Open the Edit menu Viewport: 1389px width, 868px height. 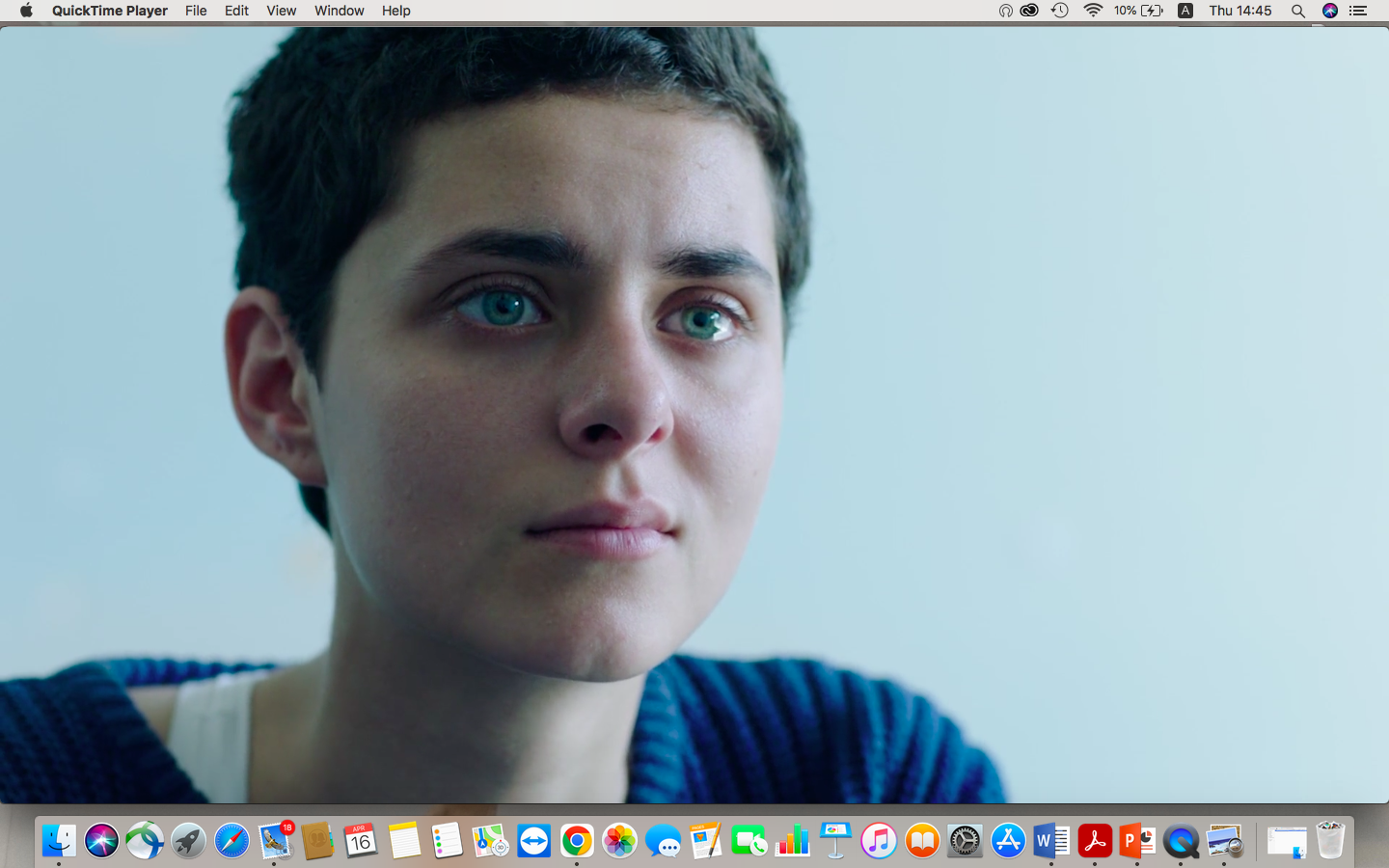(236, 11)
